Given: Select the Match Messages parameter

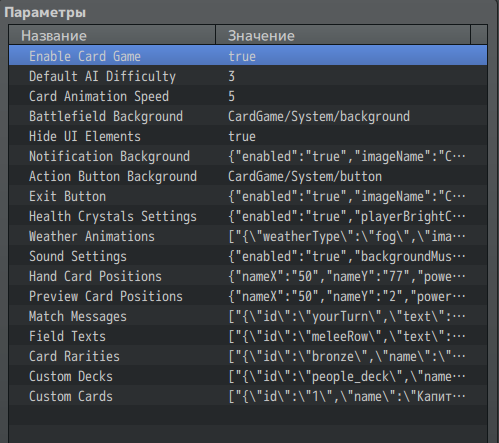Looking at the screenshot, I should click(x=248, y=315).
